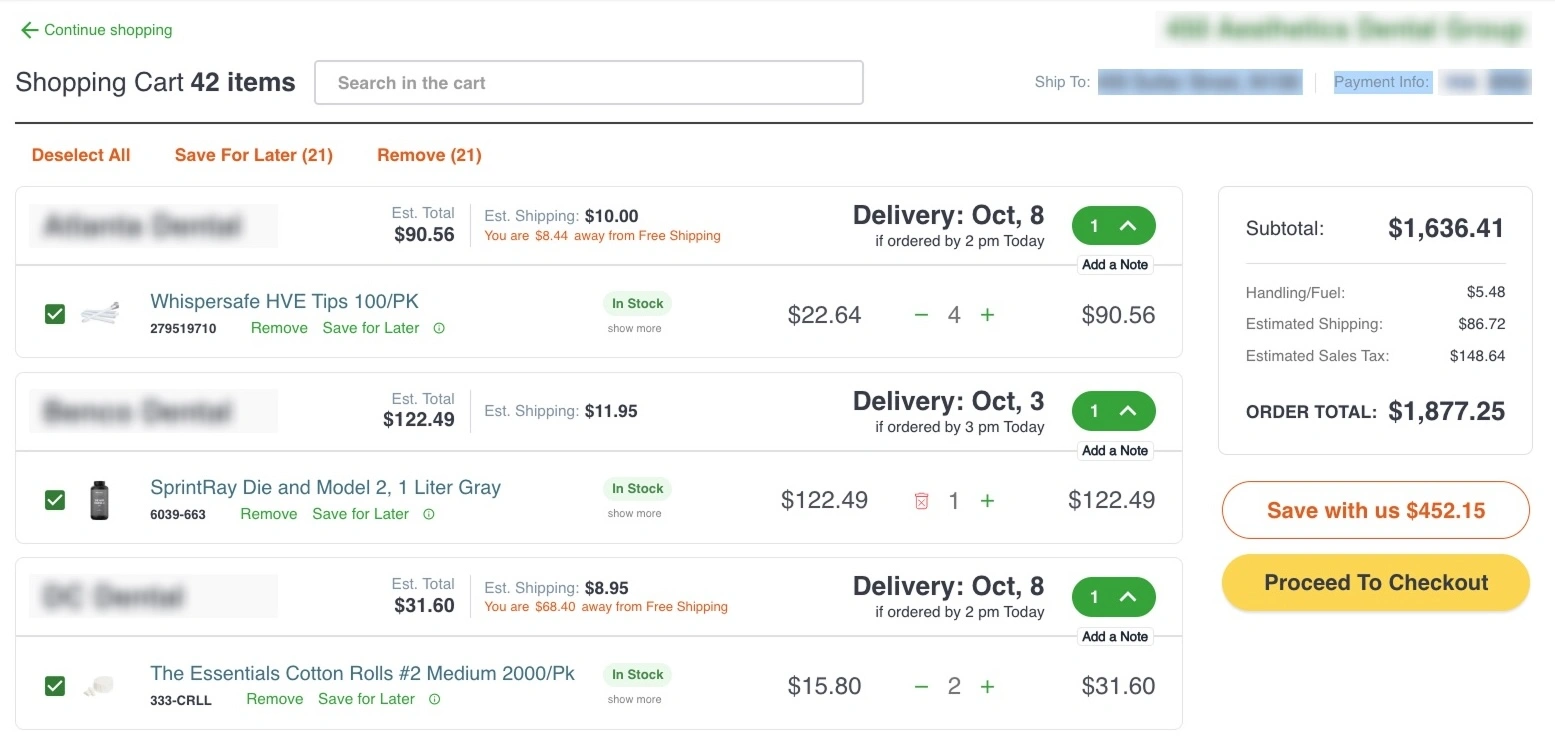Toggle the Essentials Cotton Rolls checkbox
The width and height of the screenshot is (1555, 739).
55,685
